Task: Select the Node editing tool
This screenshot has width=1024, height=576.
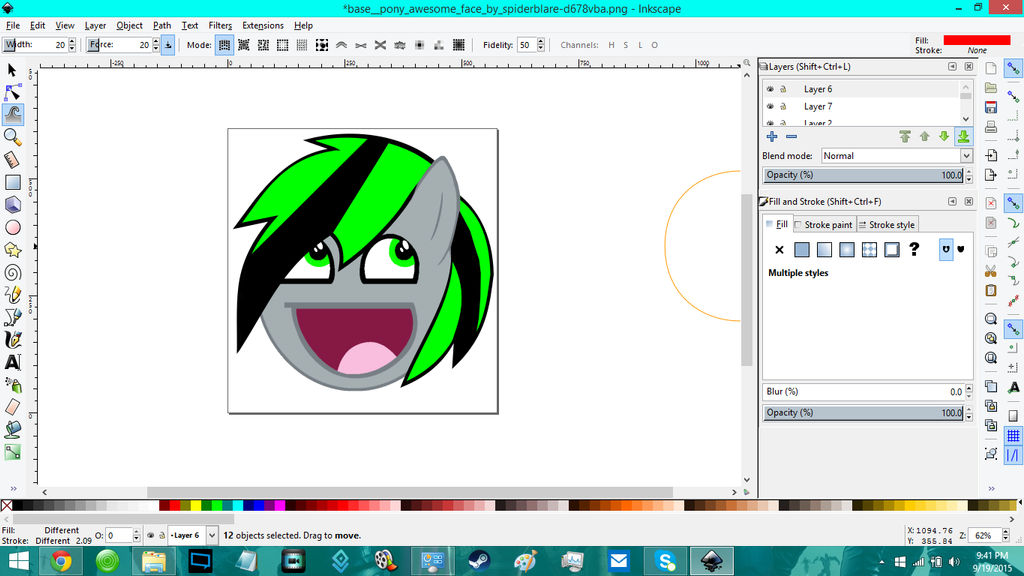Action: (x=13, y=90)
